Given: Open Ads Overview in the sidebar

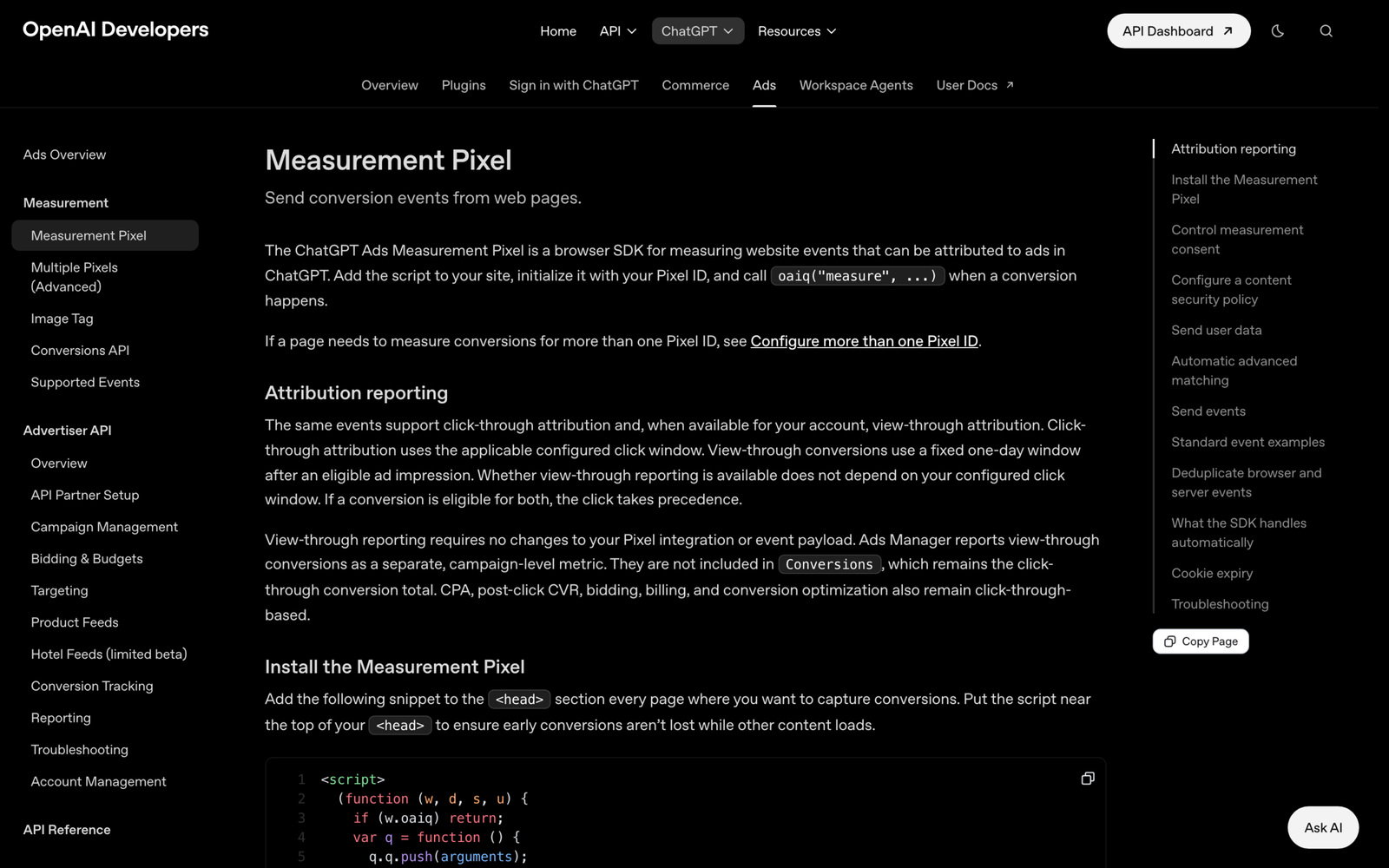Looking at the screenshot, I should (65, 155).
